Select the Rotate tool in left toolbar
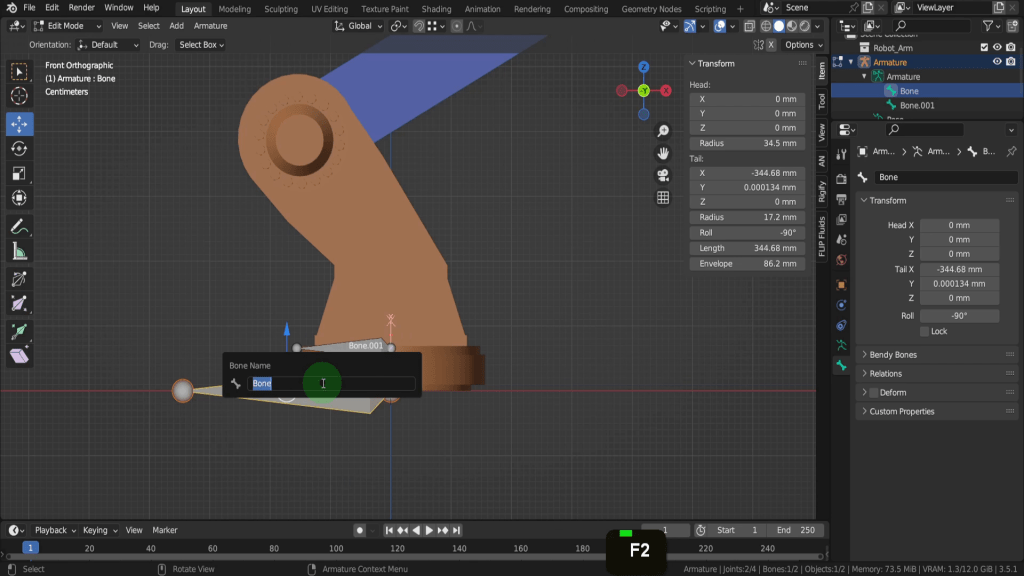The width and height of the screenshot is (1024, 576). tap(19, 149)
